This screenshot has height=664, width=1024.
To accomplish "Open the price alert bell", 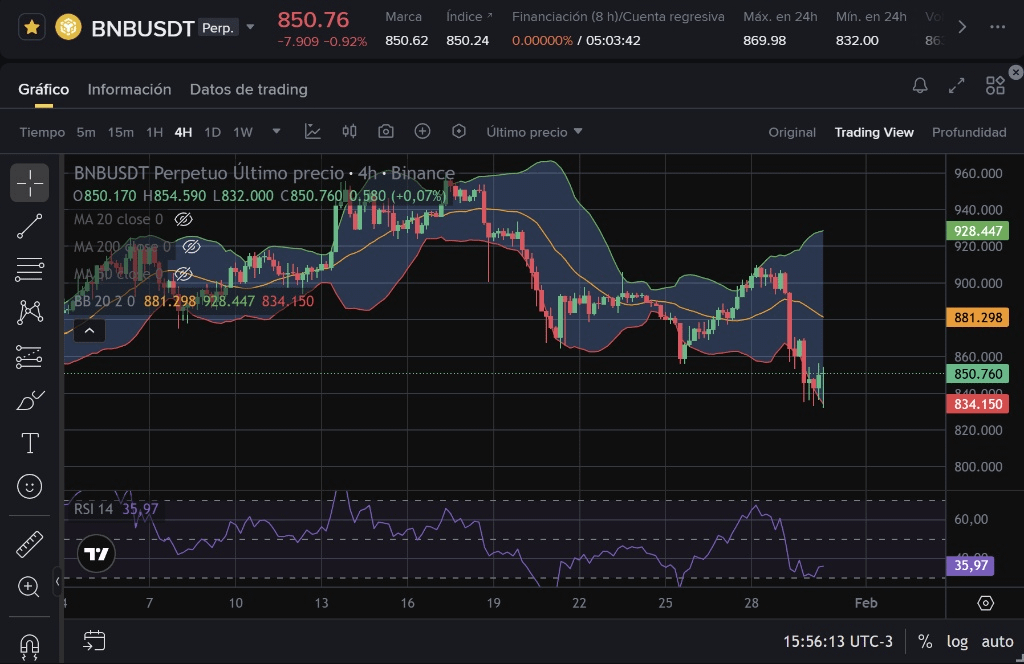I will coord(920,86).
